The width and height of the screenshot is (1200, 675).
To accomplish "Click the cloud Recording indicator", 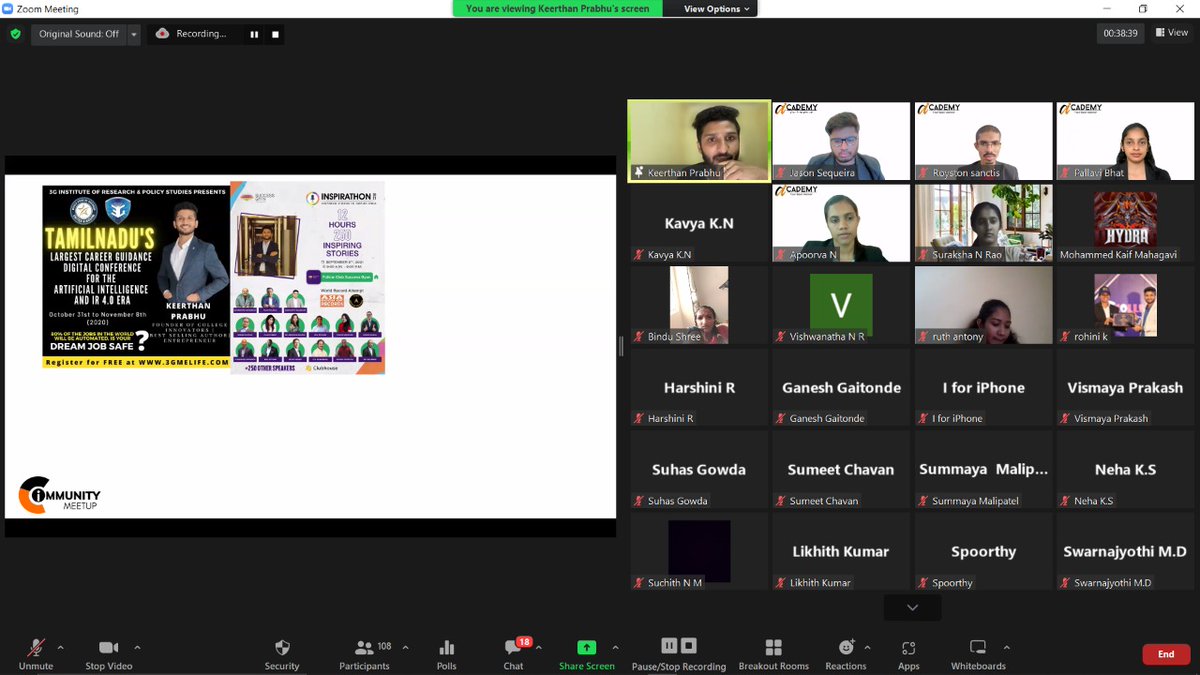I will point(191,33).
